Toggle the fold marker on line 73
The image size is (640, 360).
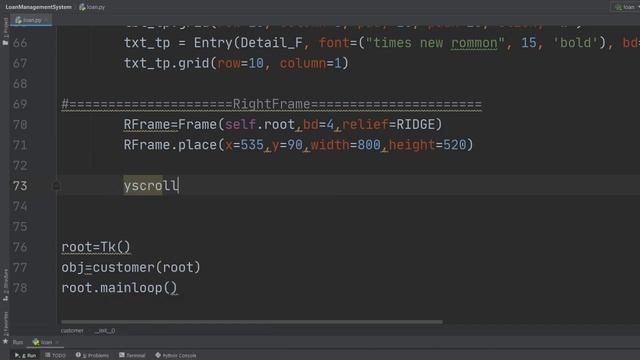coord(56,186)
